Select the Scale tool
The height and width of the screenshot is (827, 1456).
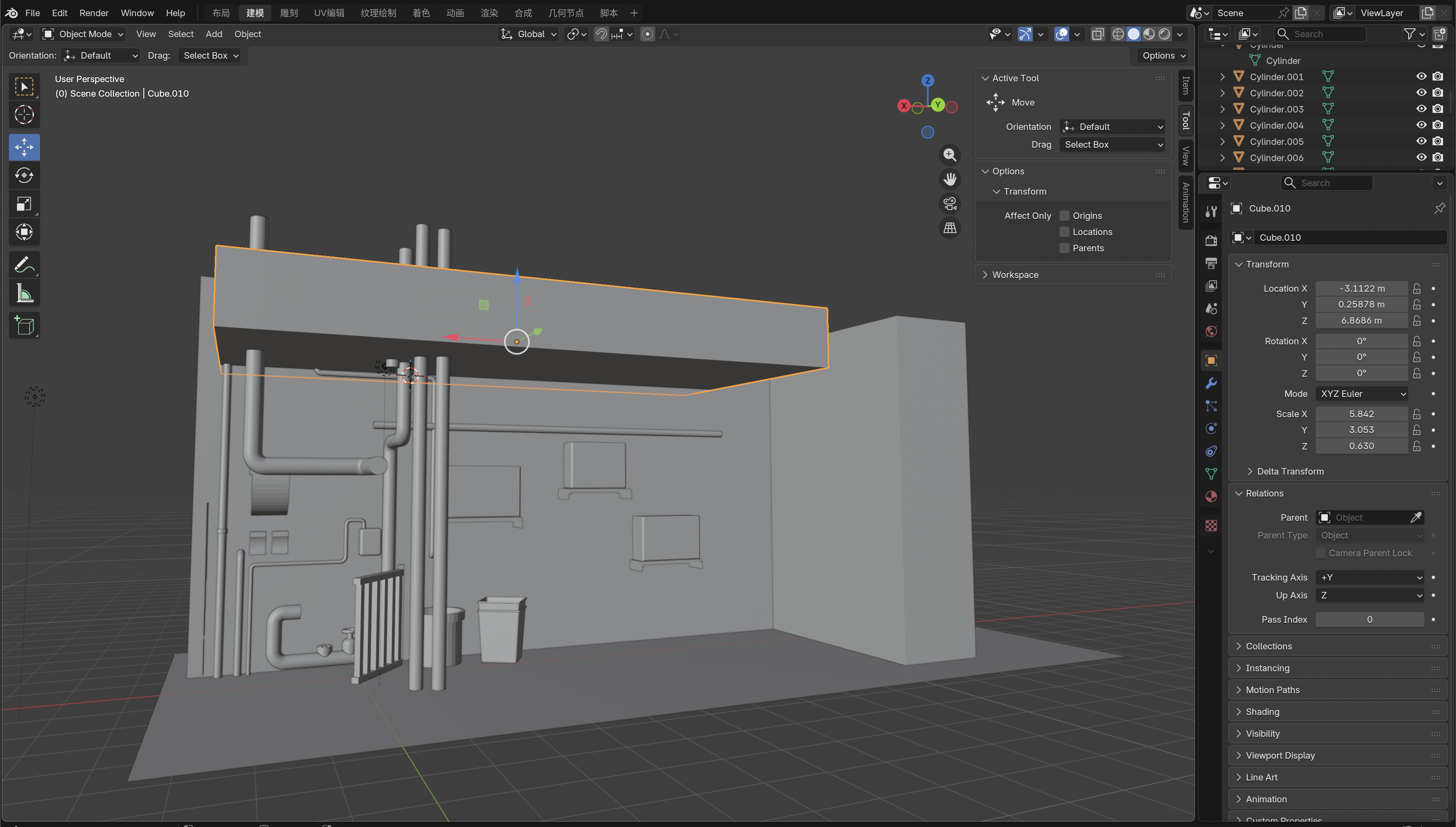24,204
